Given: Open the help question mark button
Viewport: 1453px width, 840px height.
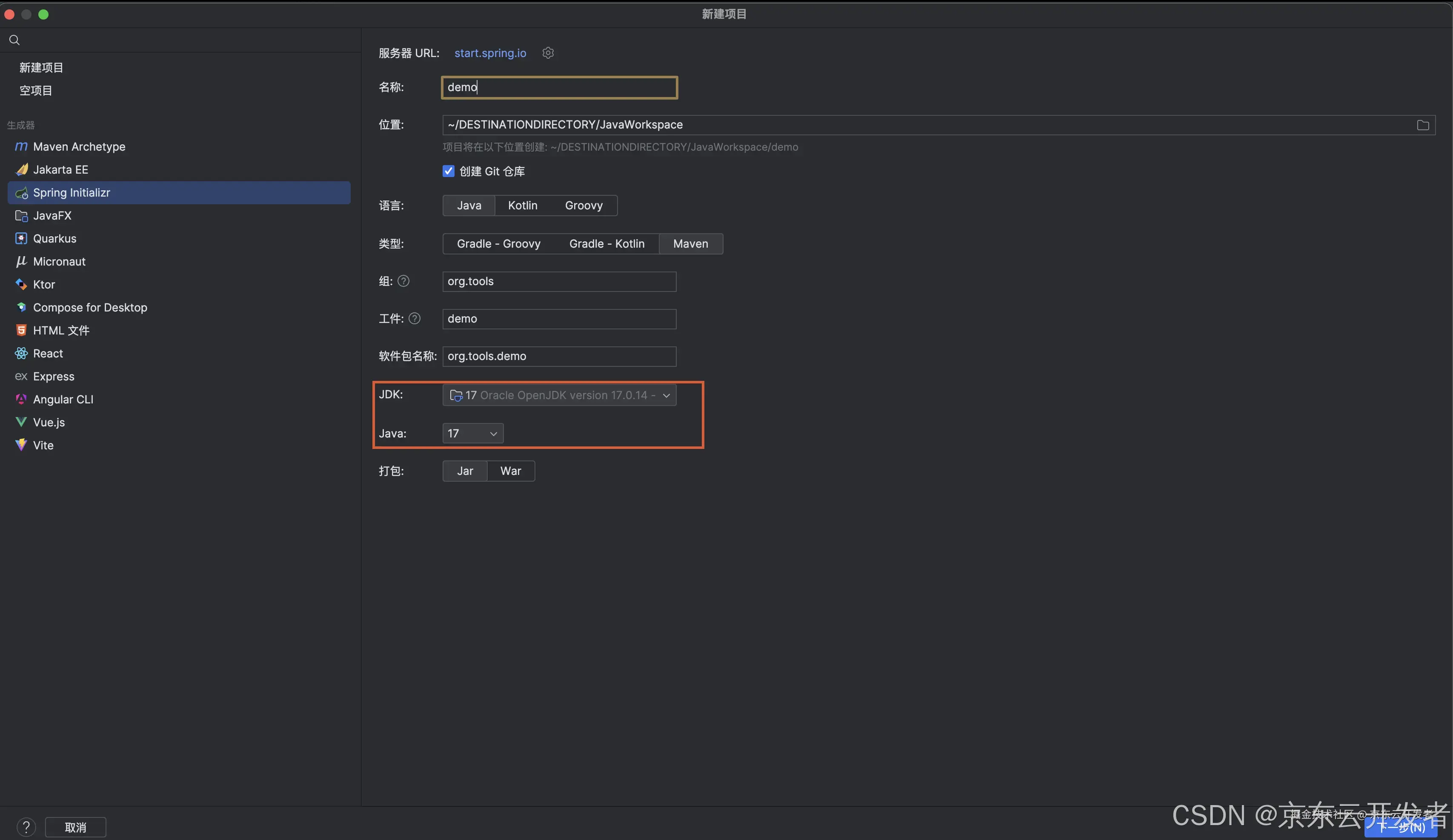Looking at the screenshot, I should [26, 827].
